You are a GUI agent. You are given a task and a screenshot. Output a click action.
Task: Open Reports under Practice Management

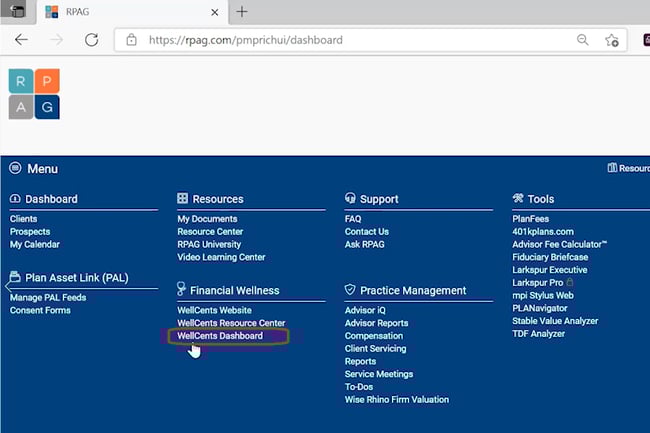click(361, 362)
